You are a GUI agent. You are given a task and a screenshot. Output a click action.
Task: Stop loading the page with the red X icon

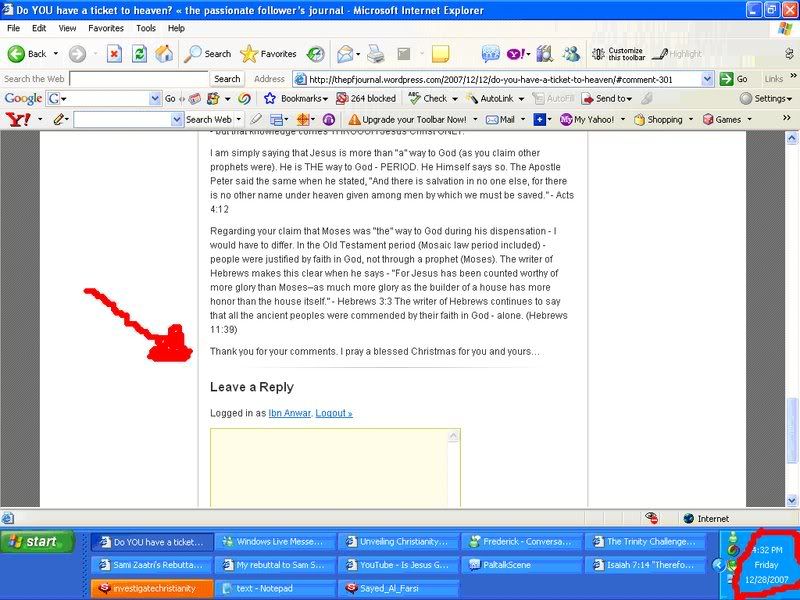(x=114, y=54)
